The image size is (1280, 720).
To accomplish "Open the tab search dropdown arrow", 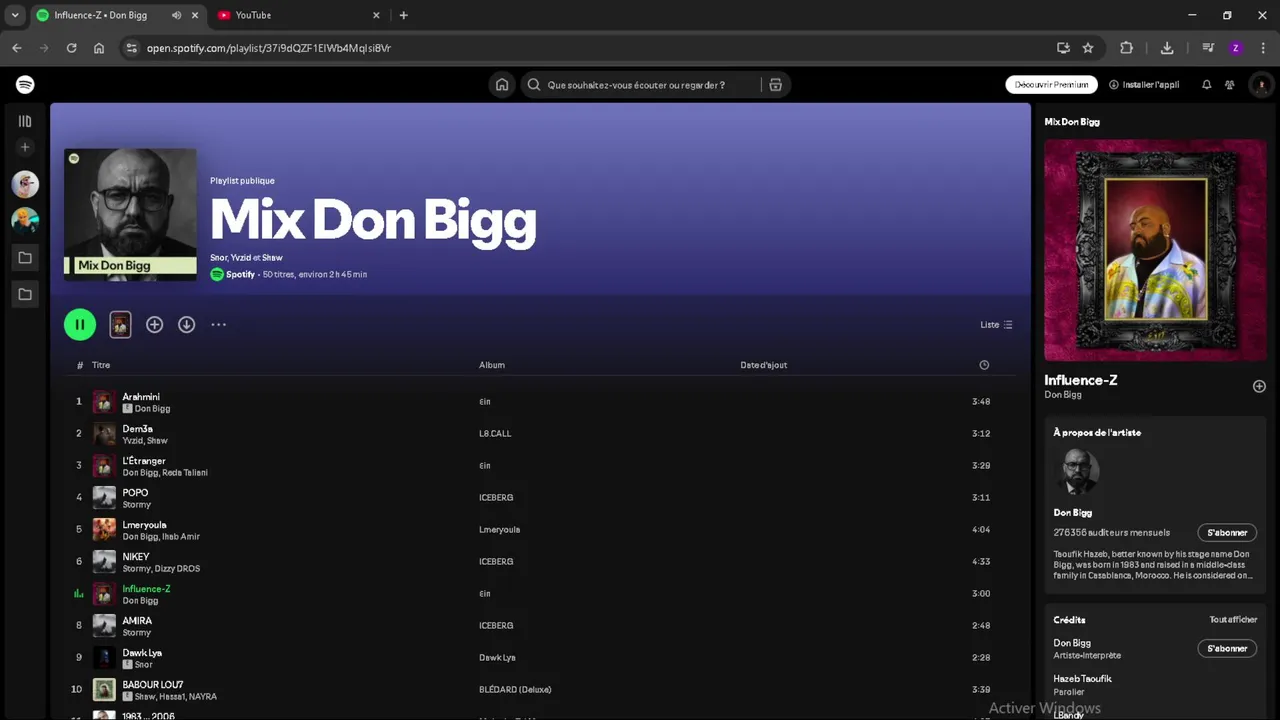I will (14, 15).
